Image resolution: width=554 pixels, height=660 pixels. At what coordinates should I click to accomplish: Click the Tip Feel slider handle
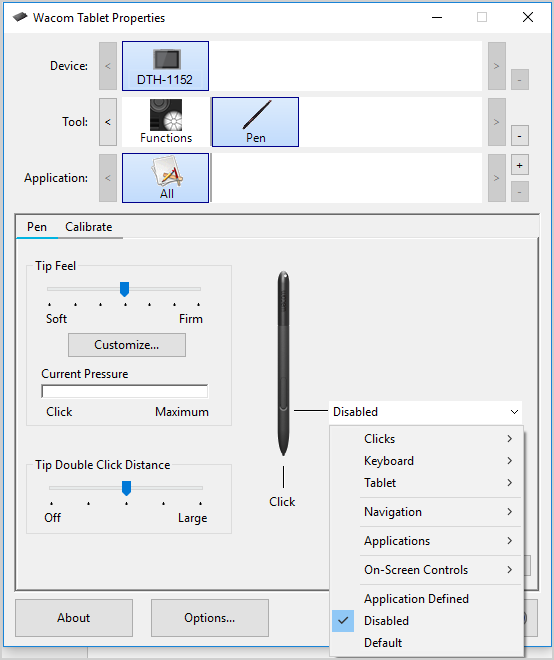point(124,289)
